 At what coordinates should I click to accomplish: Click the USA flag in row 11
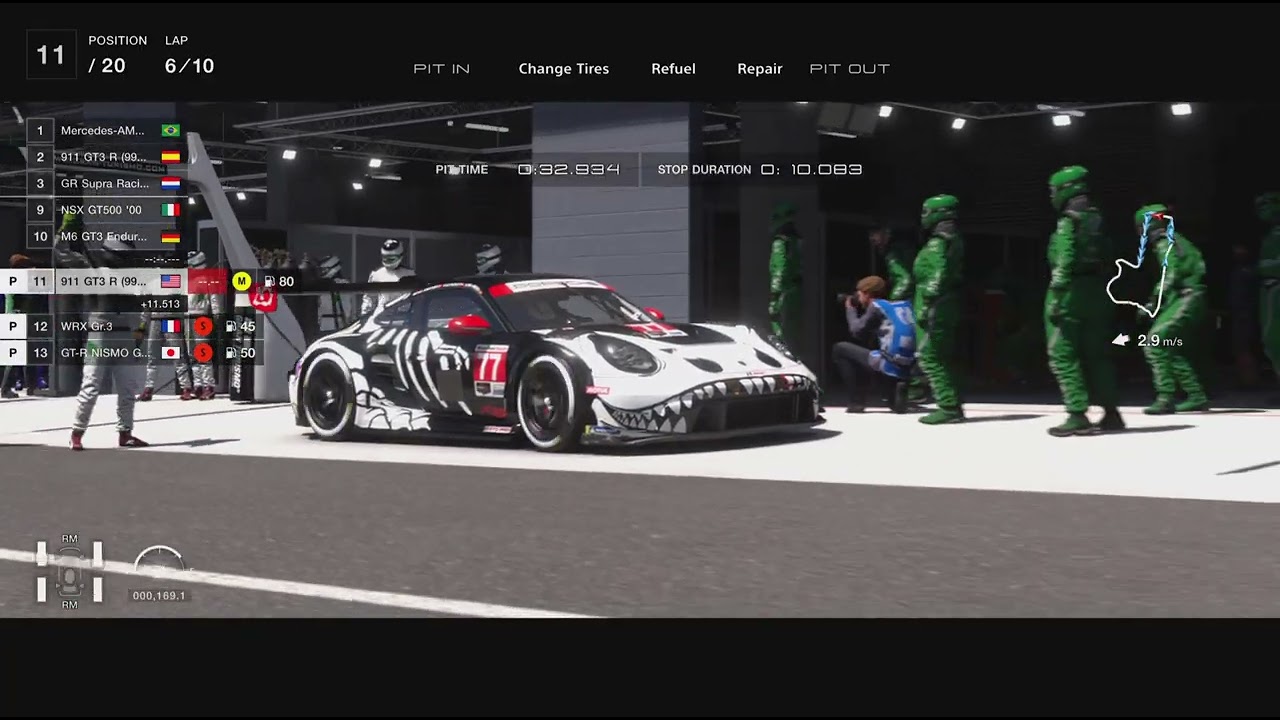[x=170, y=282]
